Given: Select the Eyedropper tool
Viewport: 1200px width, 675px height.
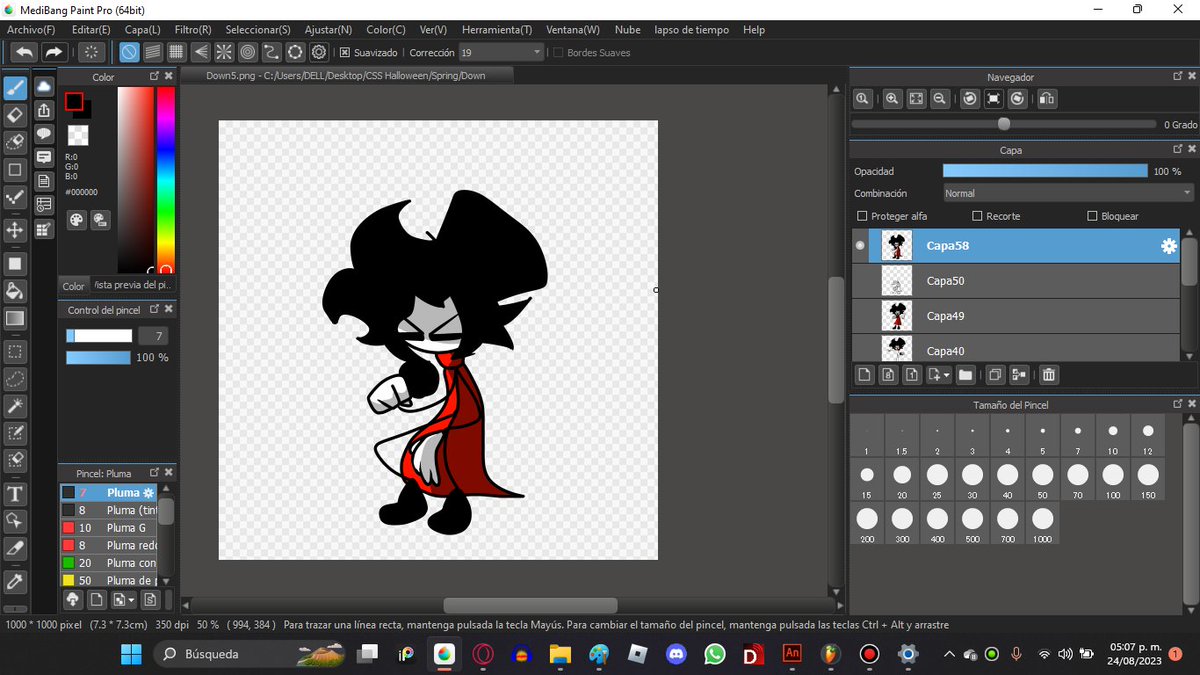Looking at the screenshot, I should pos(15,582).
